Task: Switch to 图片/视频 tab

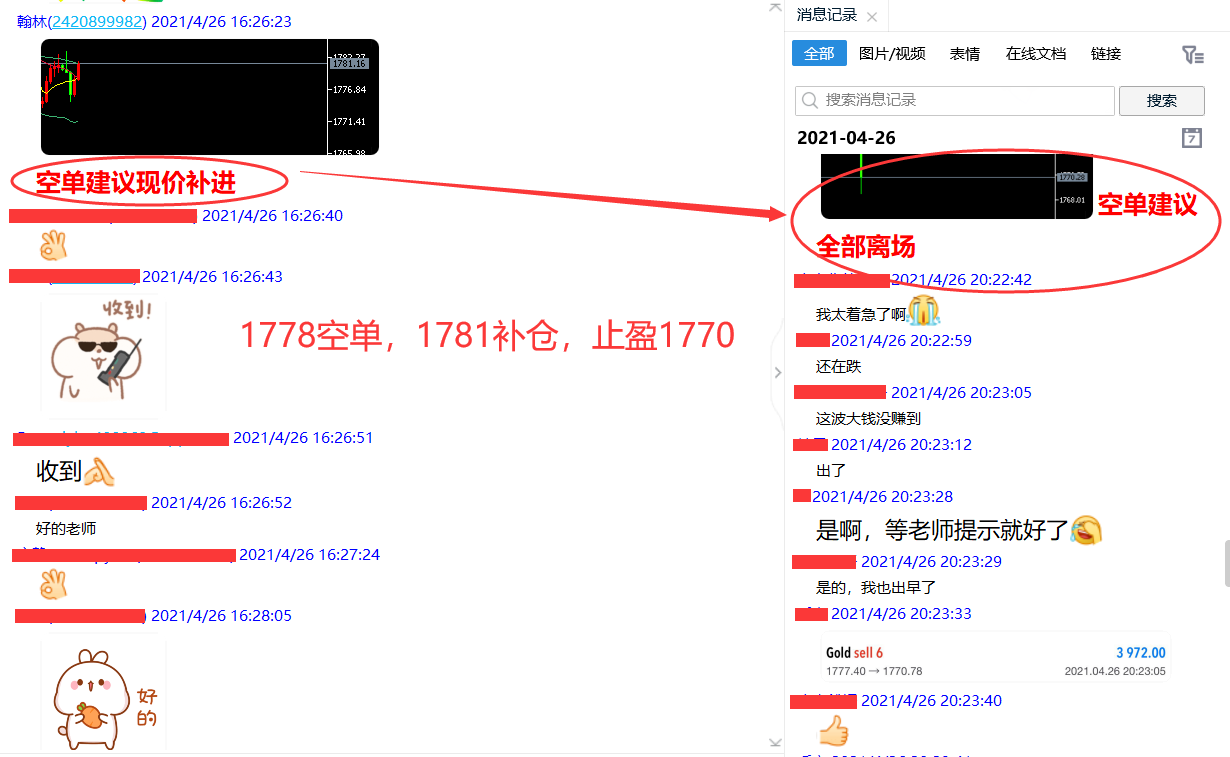Action: pos(892,54)
